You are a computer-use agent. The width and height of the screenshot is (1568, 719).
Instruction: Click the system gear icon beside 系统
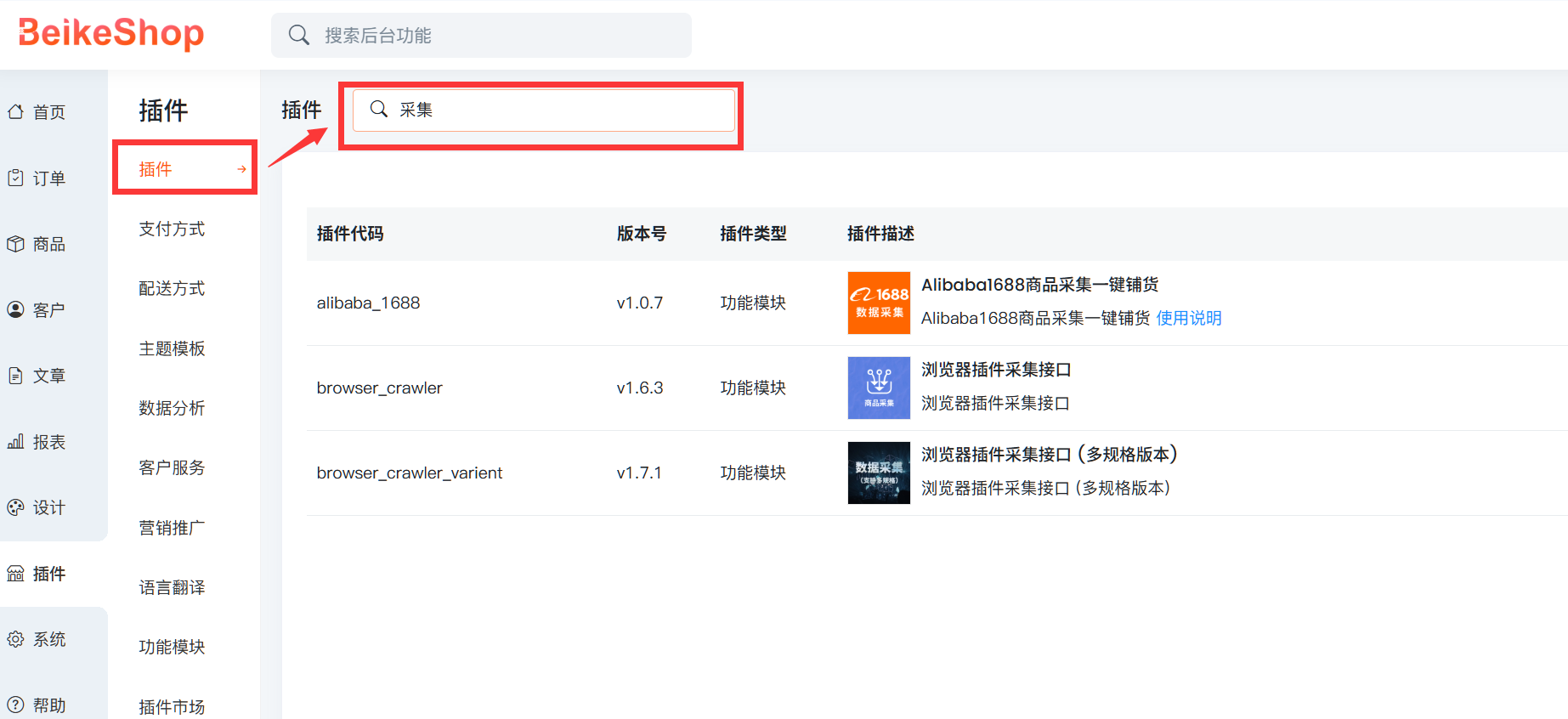(15, 639)
